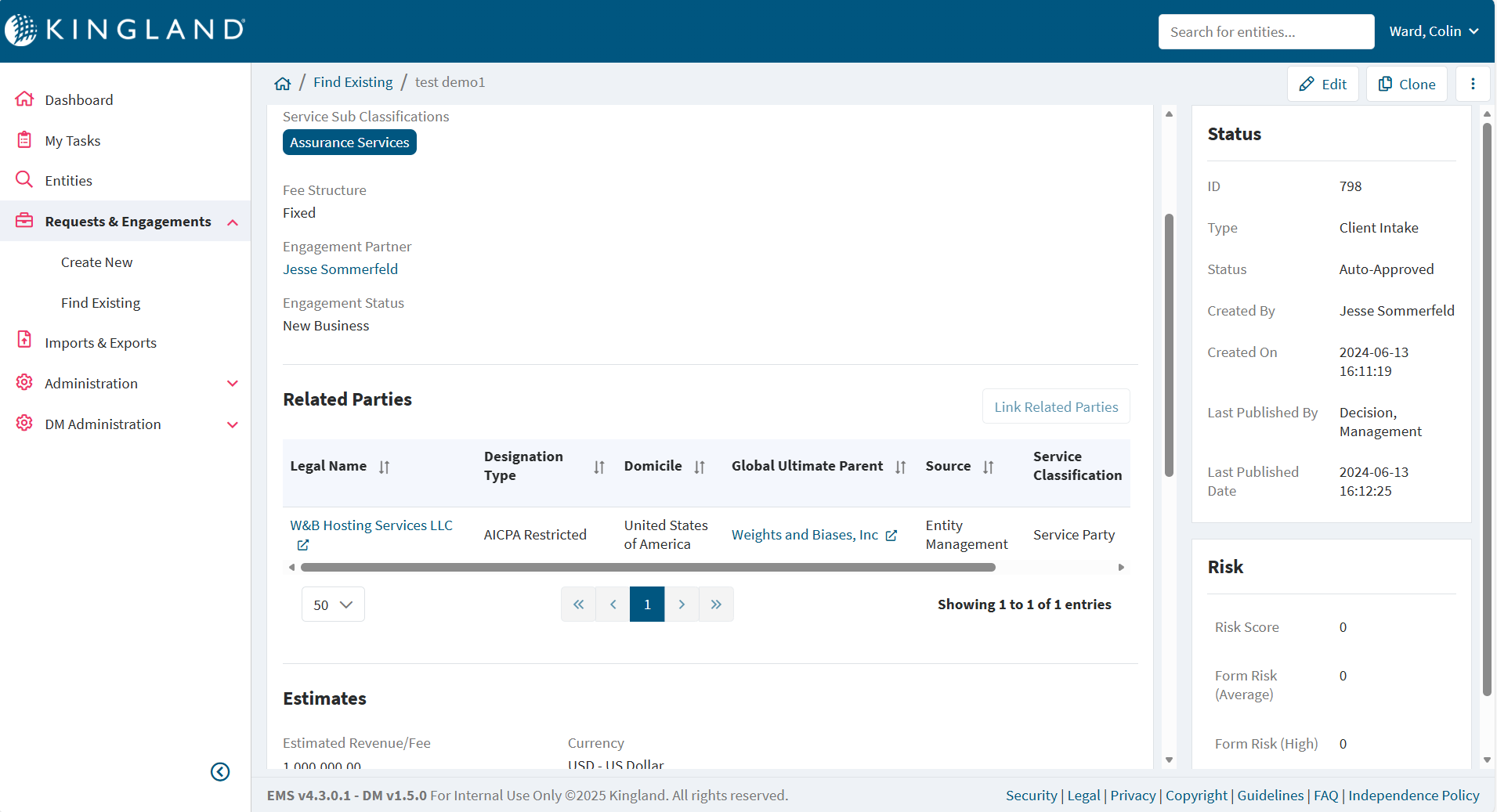Go to the last page of entries
This screenshot has height=812, width=1497.
(716, 604)
